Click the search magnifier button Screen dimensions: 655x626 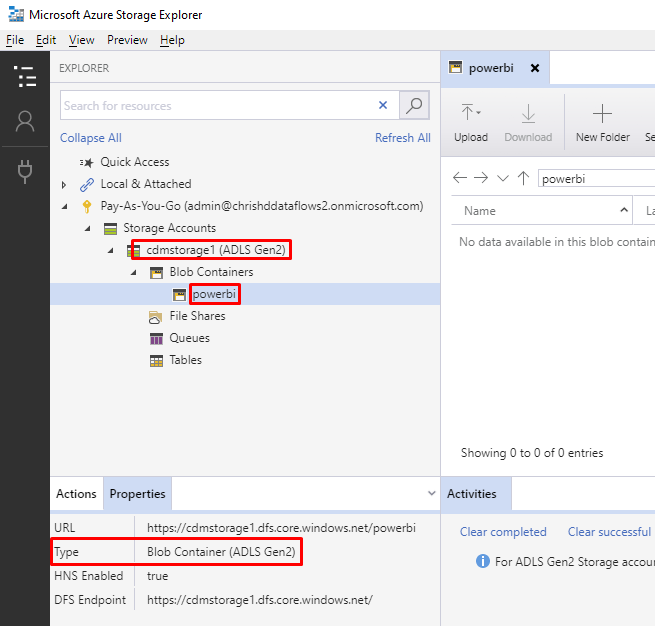click(x=414, y=105)
